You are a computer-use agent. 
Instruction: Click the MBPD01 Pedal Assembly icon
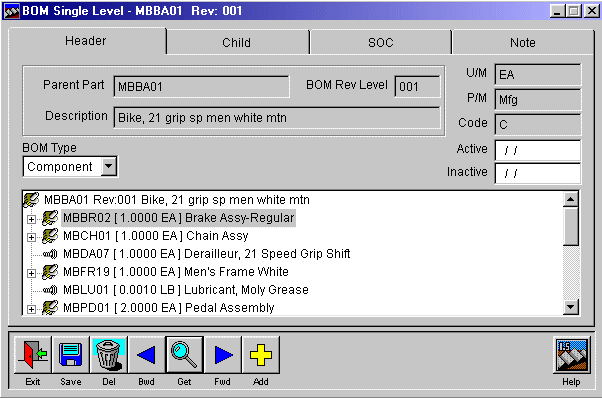[x=50, y=307]
